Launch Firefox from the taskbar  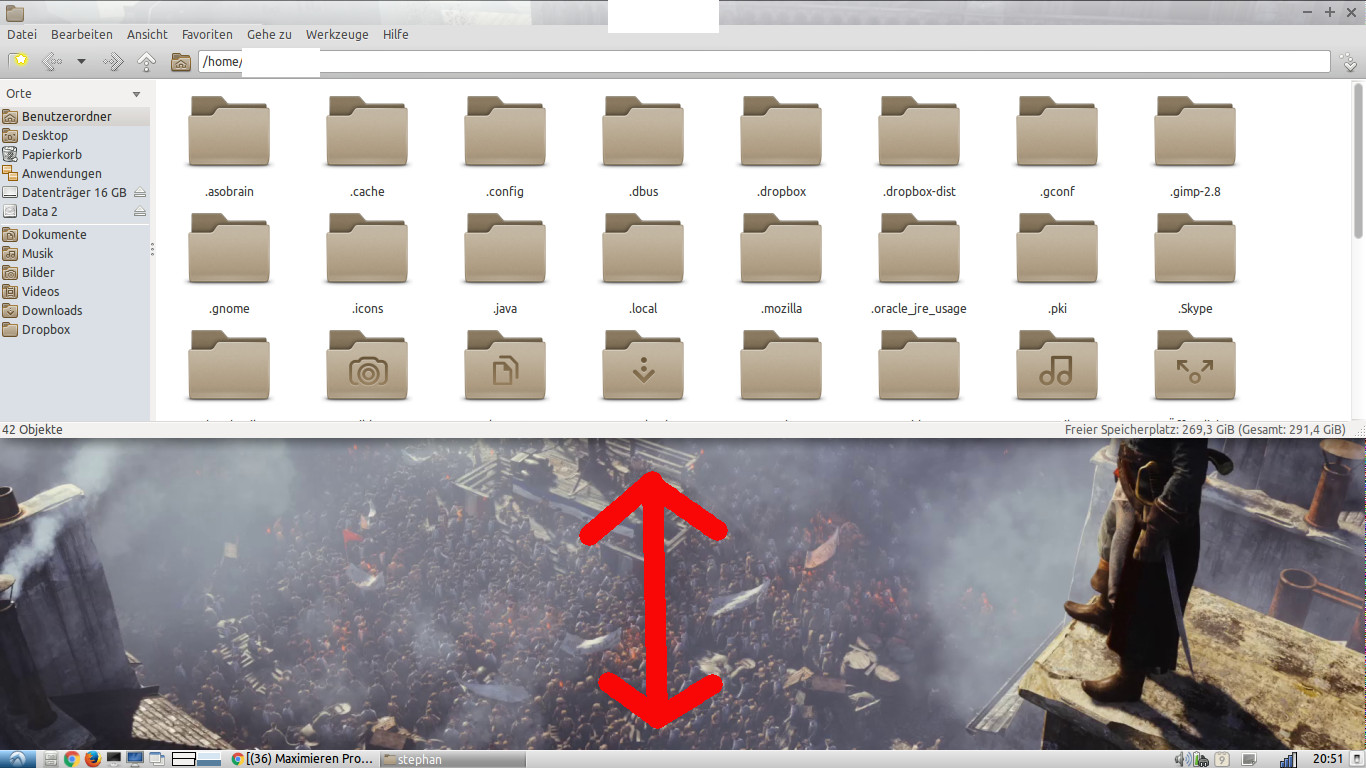point(93,759)
